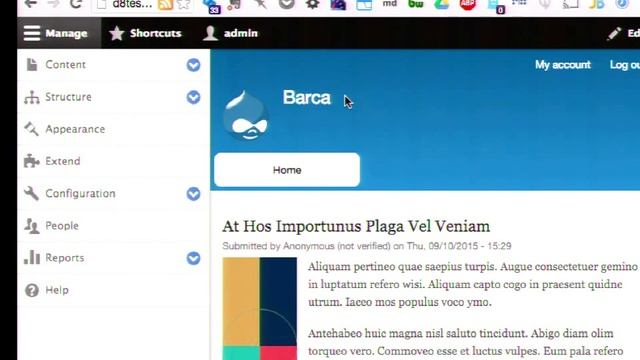
Task: Expand the Structure submenu arrow
Action: pyautogui.click(x=193, y=97)
